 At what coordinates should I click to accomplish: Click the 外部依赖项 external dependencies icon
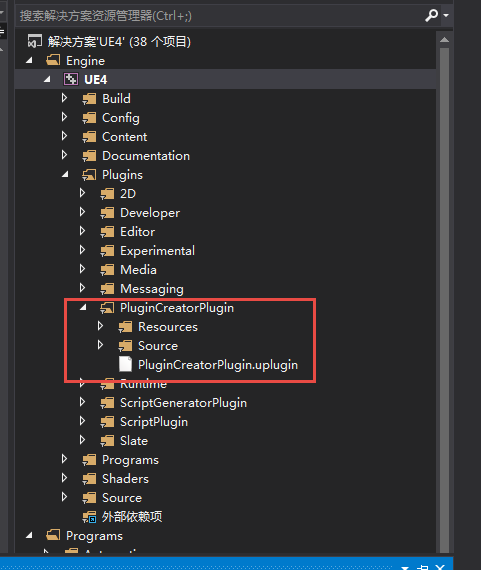89,517
